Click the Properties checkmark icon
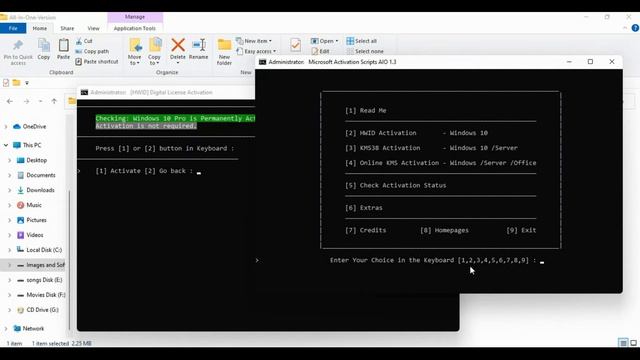 pyautogui.click(x=296, y=45)
